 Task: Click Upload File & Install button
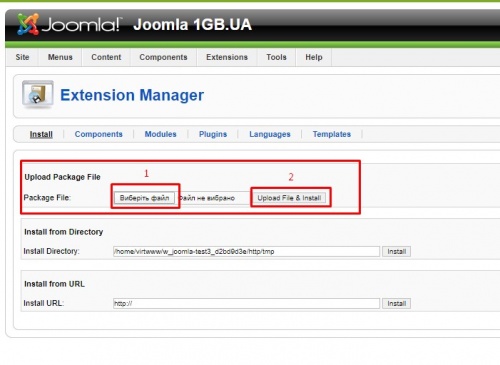[x=289, y=198]
